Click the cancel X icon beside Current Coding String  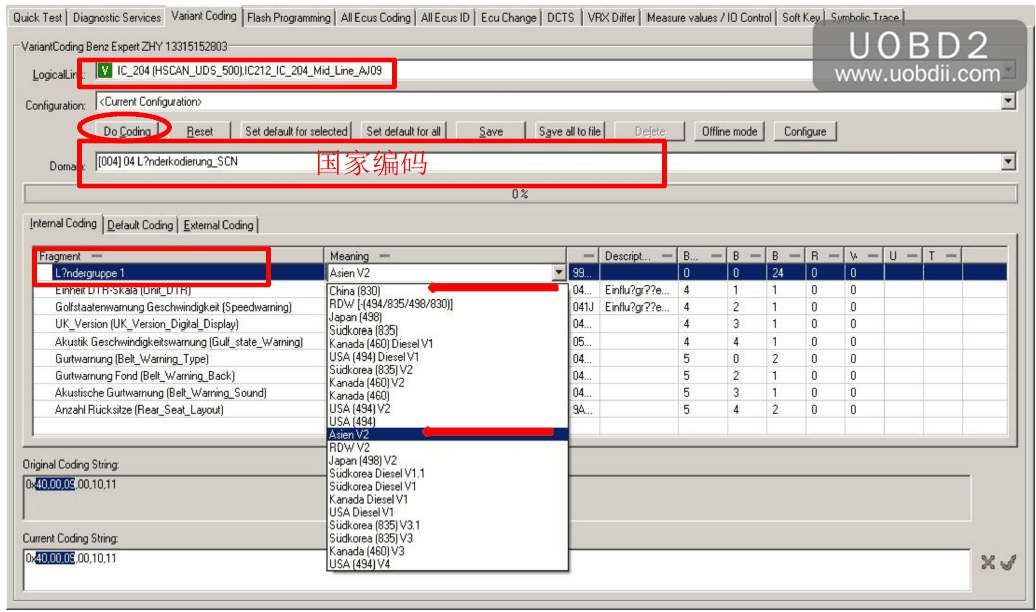(988, 562)
